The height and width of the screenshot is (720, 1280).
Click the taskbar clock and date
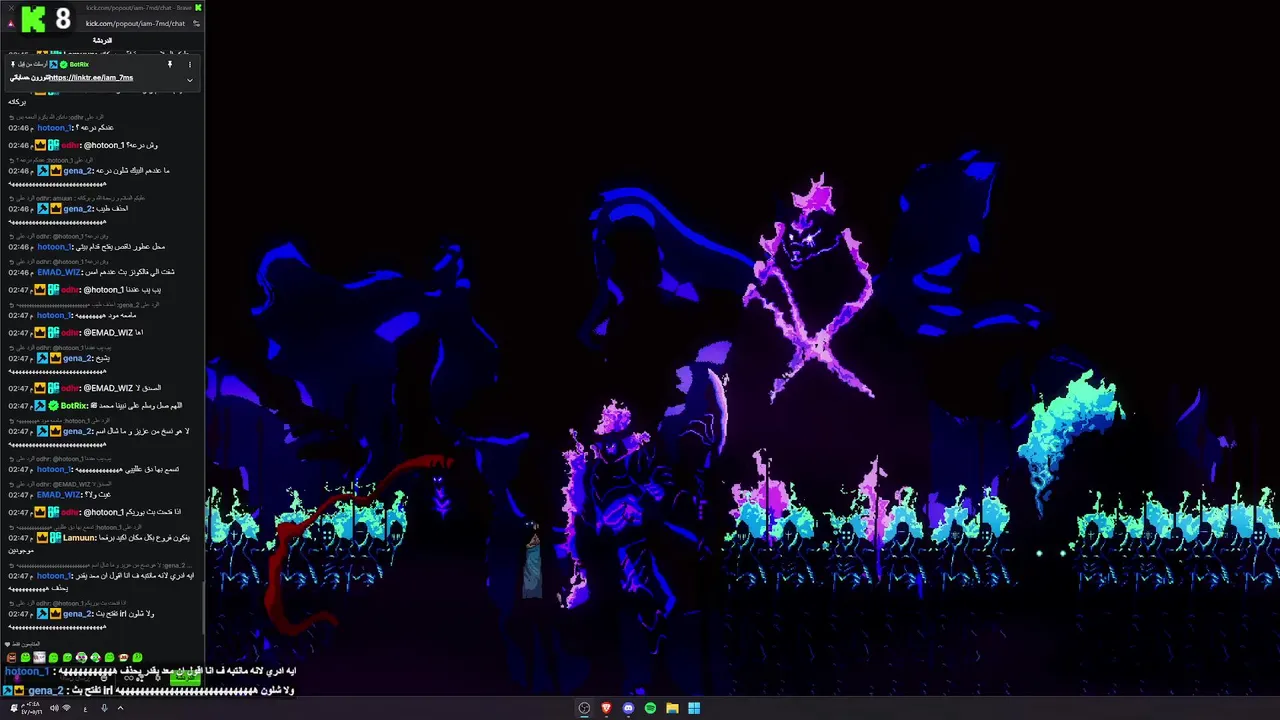tap(31, 708)
